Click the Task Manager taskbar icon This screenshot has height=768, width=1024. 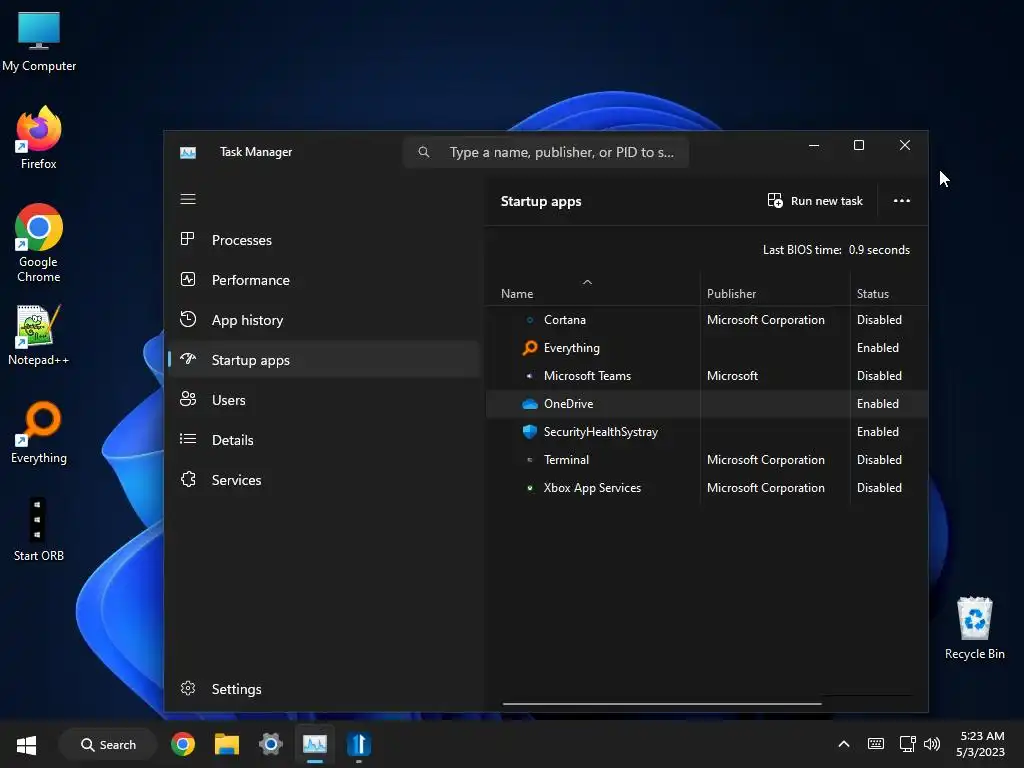click(315, 744)
